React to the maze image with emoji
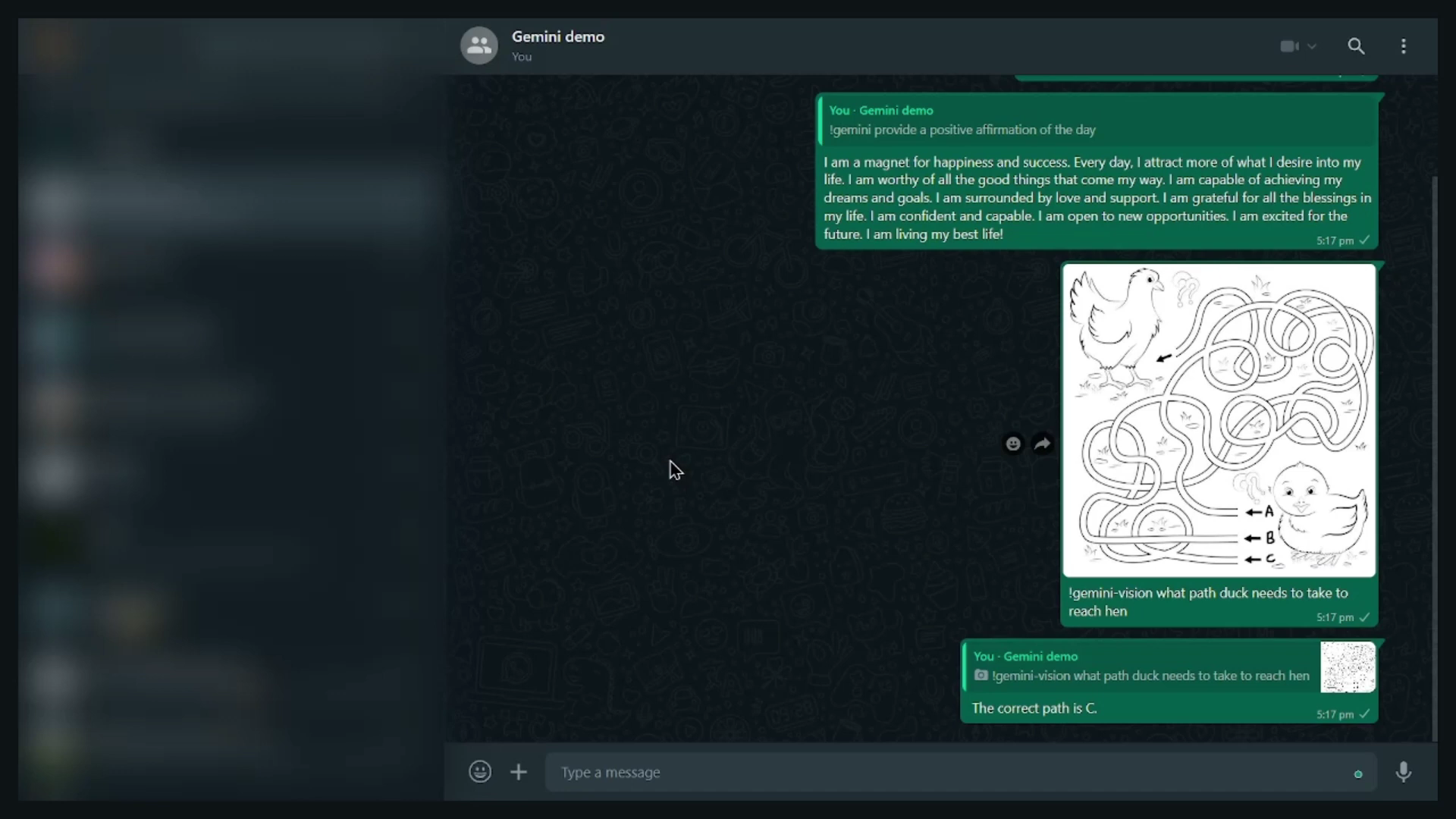The width and height of the screenshot is (1456, 819). click(1013, 444)
